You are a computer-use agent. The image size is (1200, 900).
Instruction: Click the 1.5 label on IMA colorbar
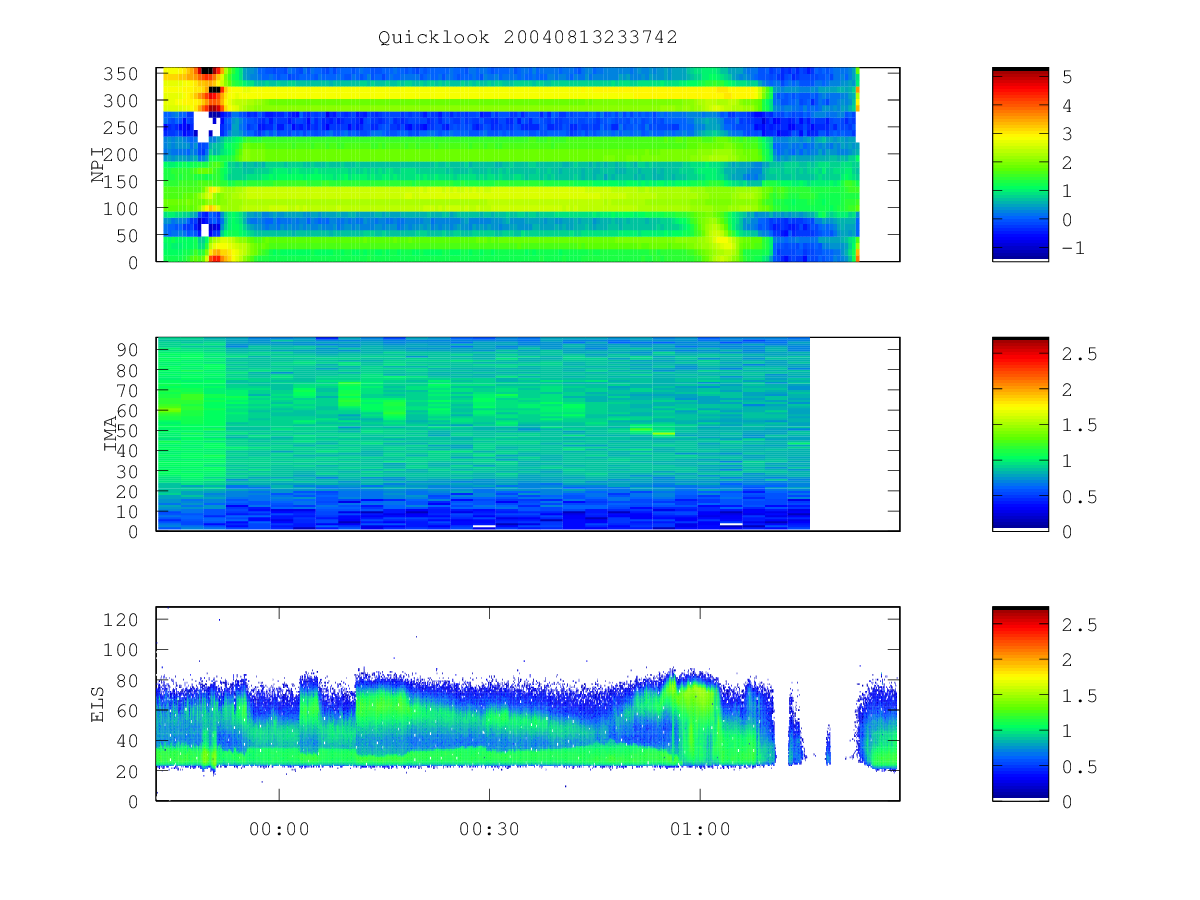[1079, 425]
